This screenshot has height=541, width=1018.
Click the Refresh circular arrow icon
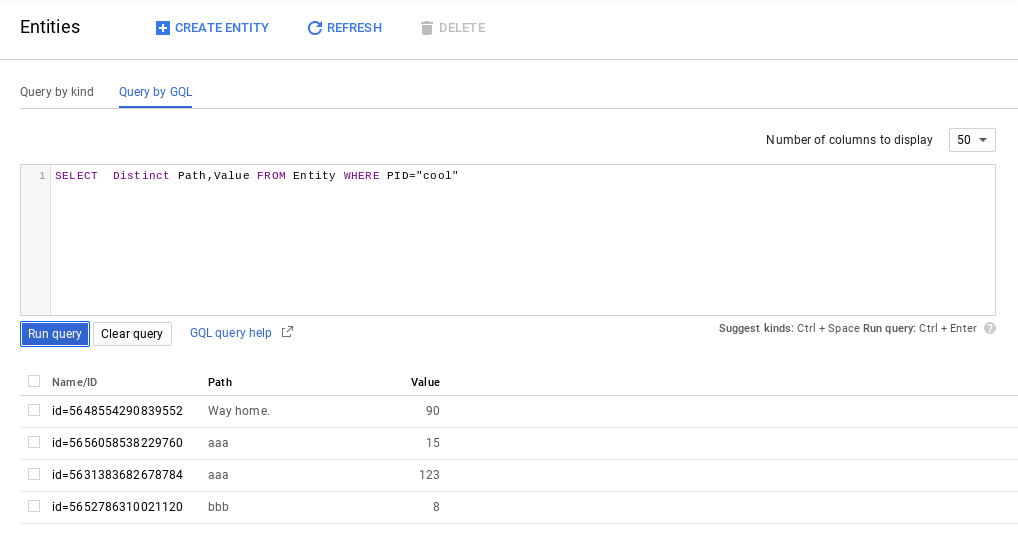tap(315, 28)
